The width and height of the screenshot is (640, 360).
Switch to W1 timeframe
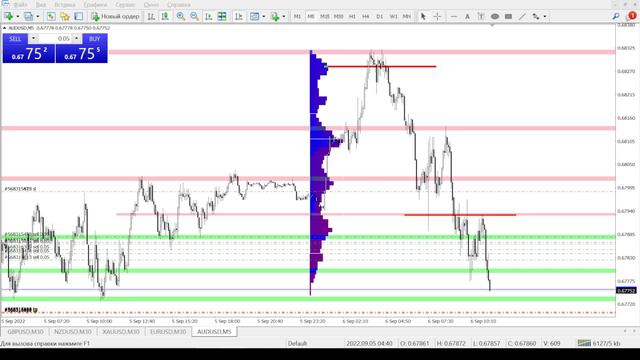393,16
